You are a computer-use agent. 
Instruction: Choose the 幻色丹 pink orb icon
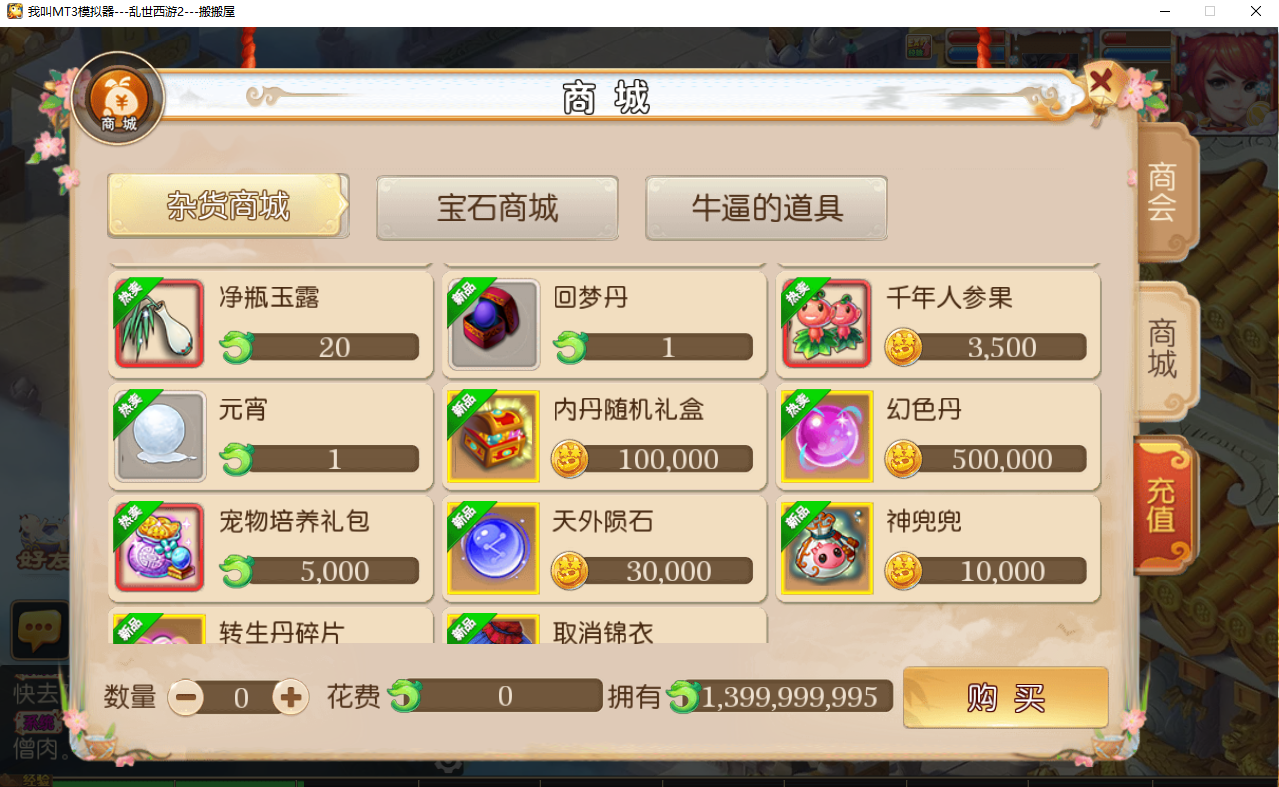tap(827, 436)
